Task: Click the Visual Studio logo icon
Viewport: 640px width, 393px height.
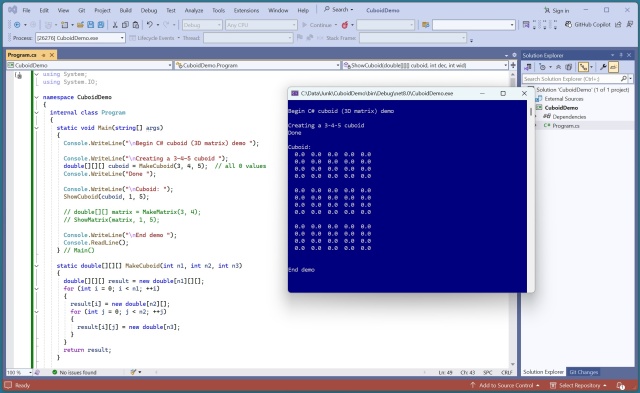Action: click(x=13, y=10)
